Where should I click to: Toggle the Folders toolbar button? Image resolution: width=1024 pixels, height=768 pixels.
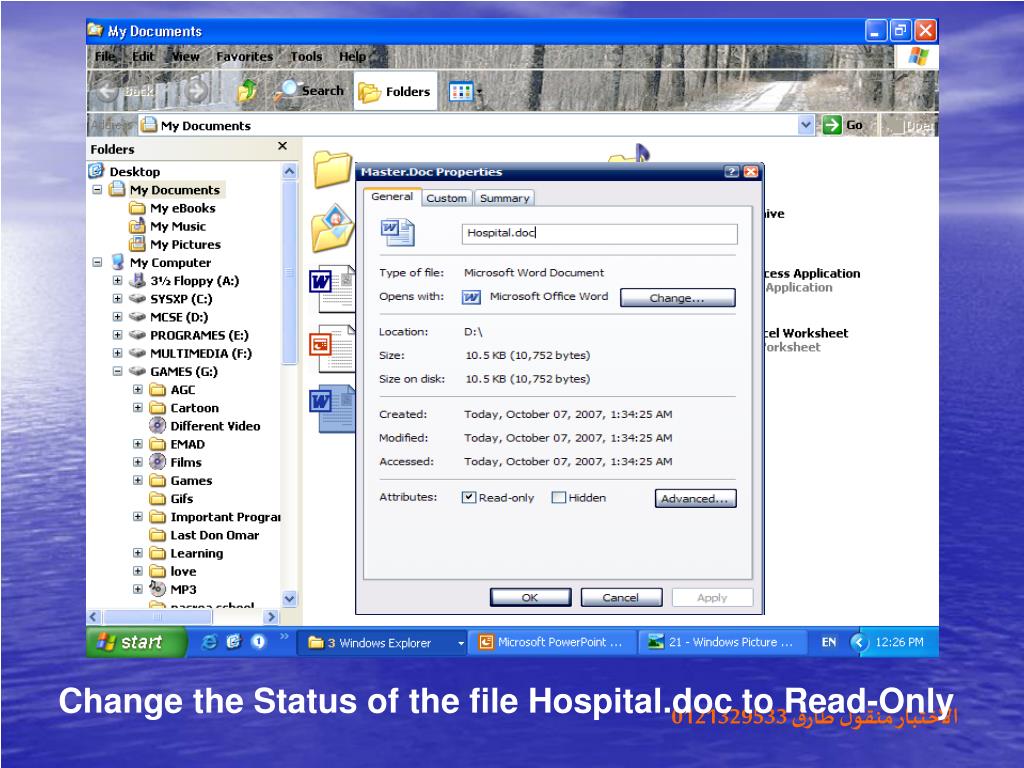(x=395, y=91)
